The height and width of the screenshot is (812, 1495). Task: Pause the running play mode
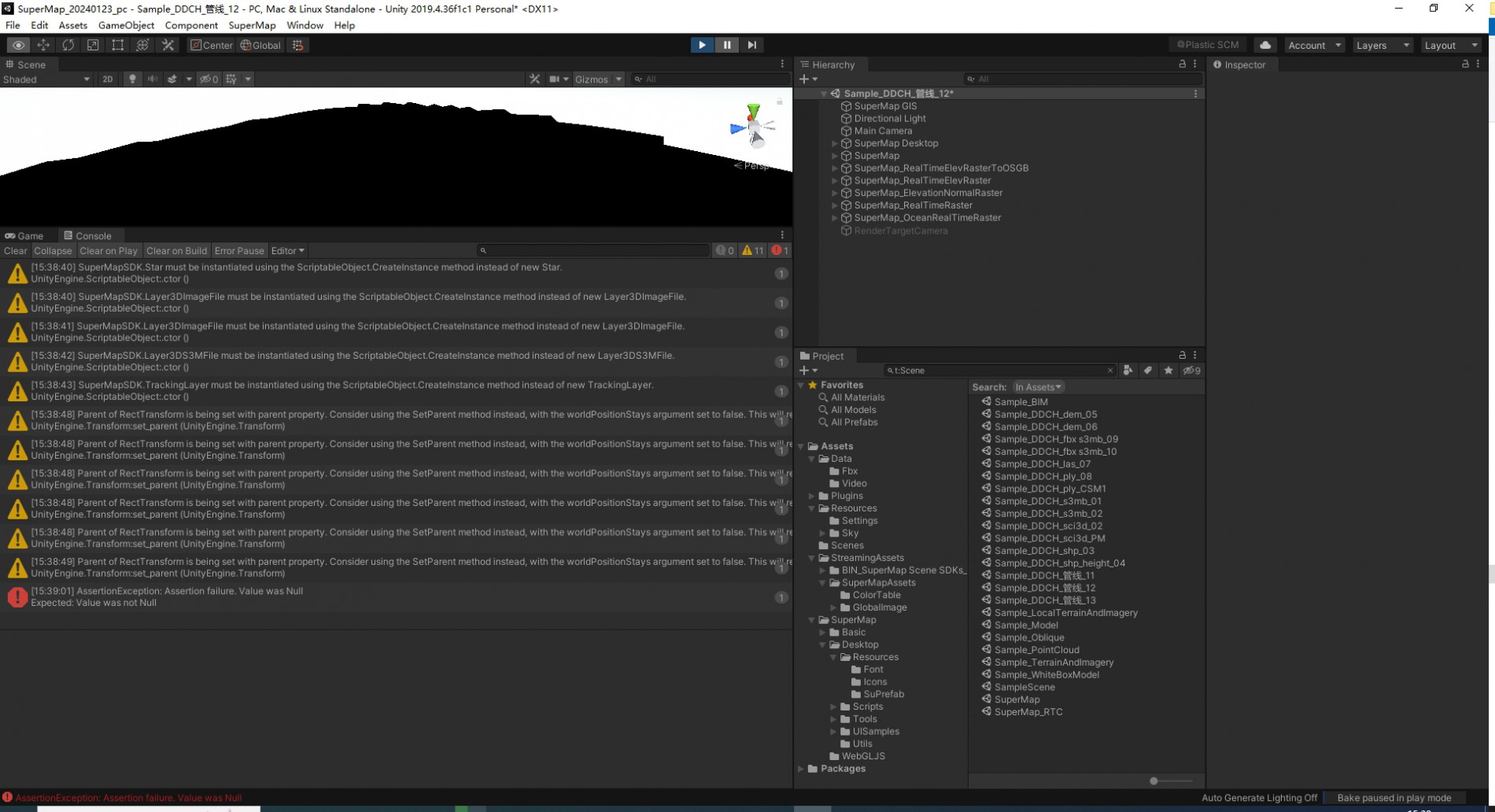[727, 45]
